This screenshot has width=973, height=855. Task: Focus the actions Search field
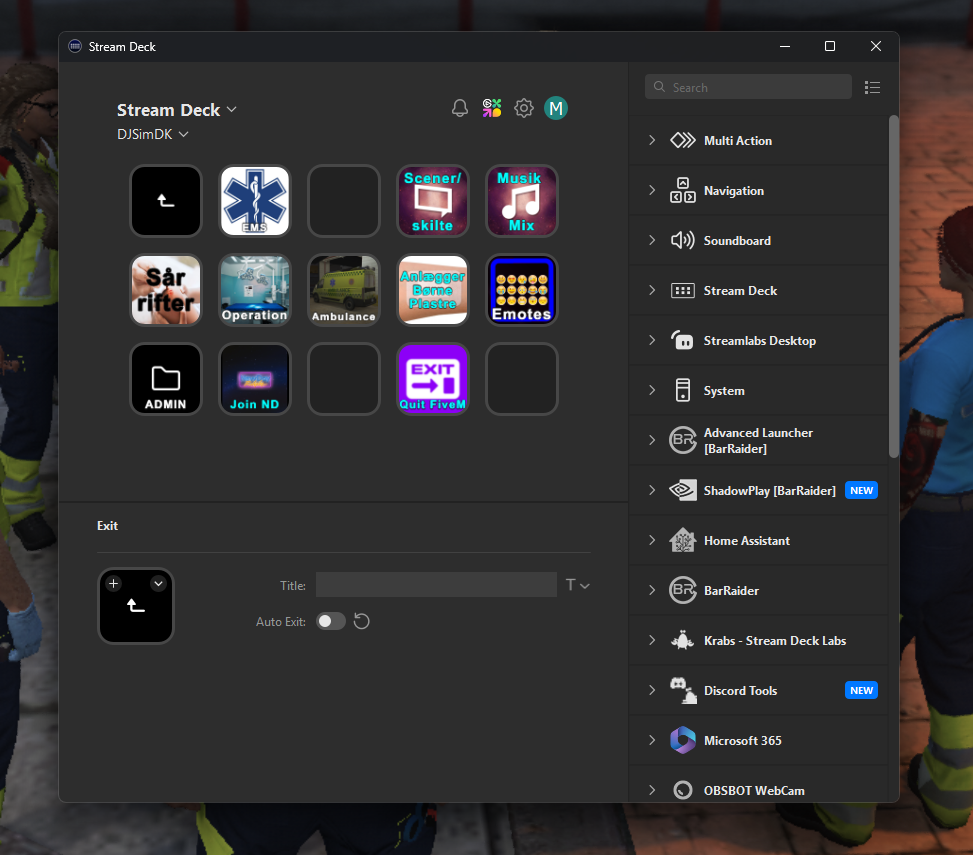748,87
